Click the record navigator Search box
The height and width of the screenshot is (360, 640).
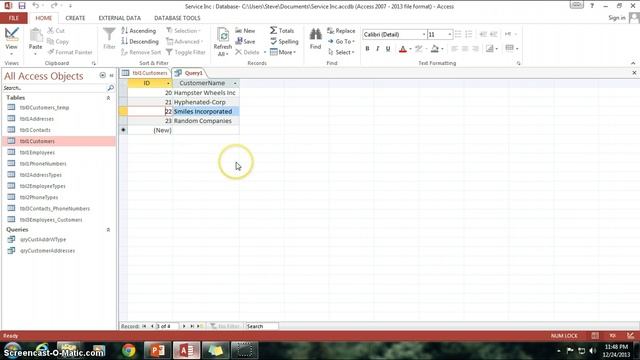point(262,326)
